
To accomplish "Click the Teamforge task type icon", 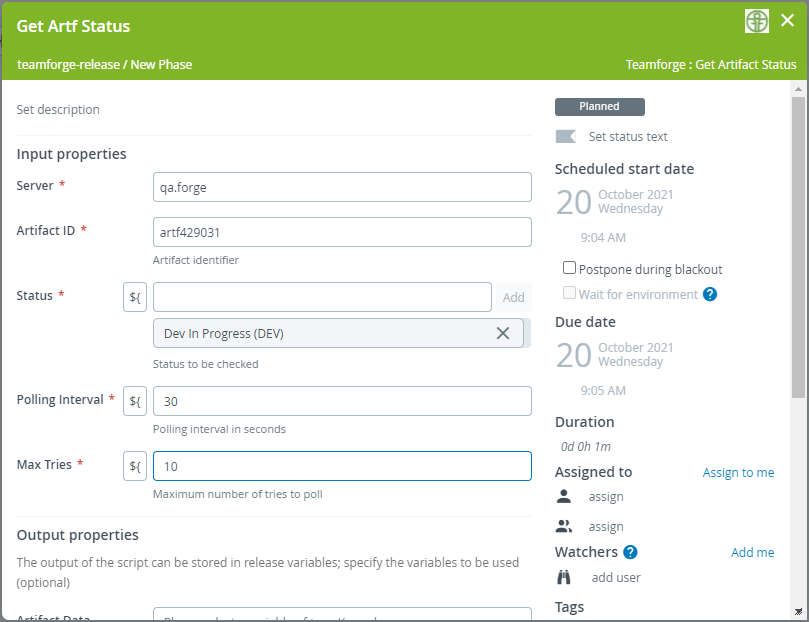I will pos(757,22).
